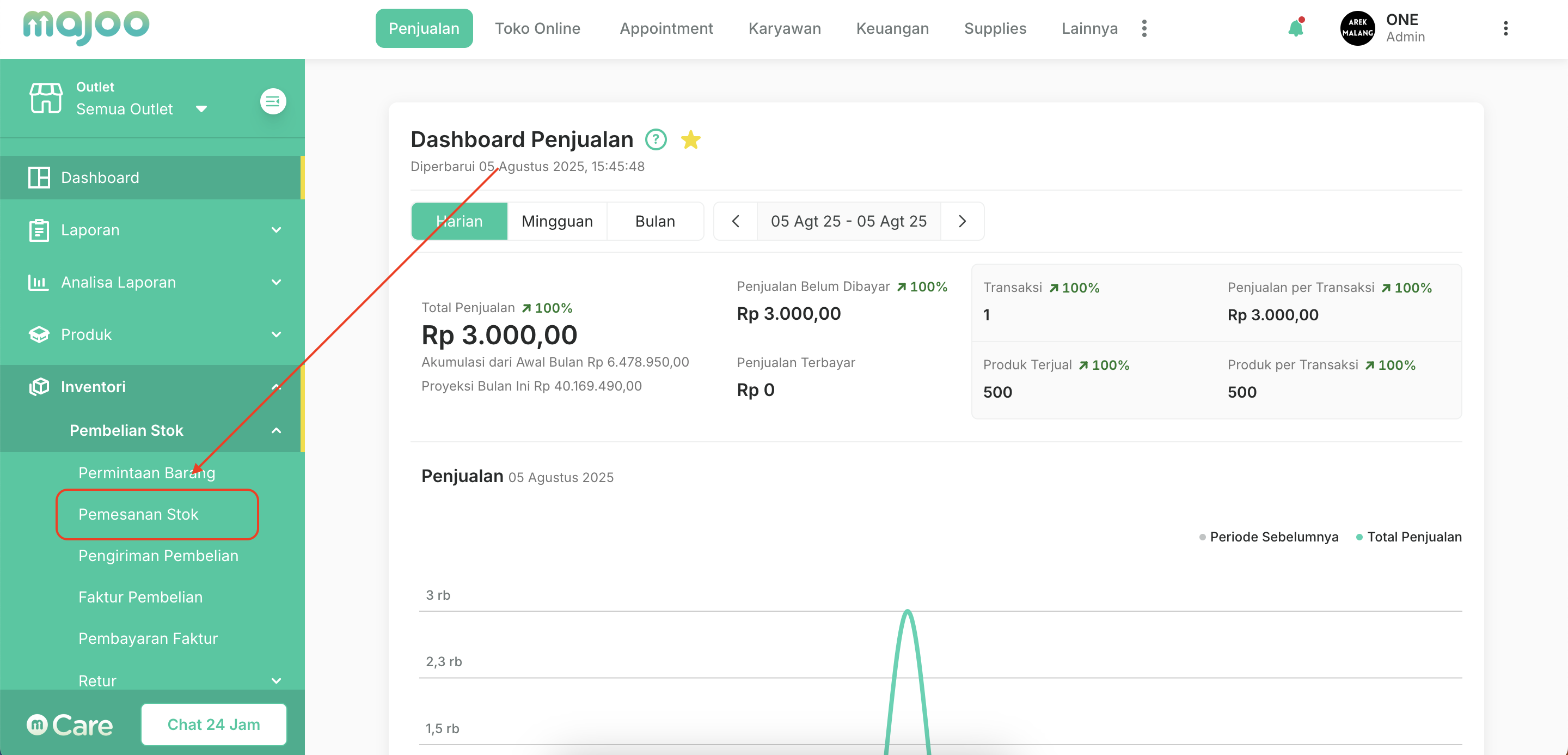Click the Penjualan Terbayar Rp 0 value

(x=755, y=390)
